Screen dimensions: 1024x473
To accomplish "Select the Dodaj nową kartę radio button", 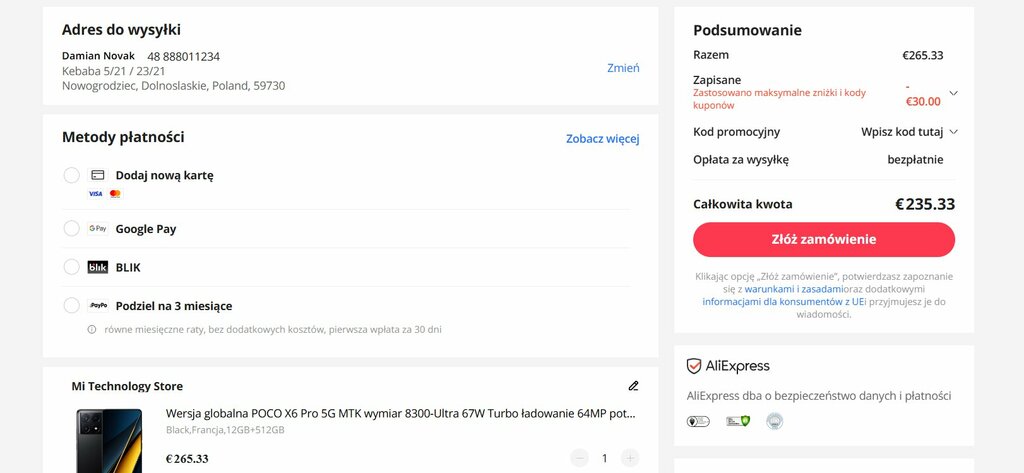I will [71, 175].
